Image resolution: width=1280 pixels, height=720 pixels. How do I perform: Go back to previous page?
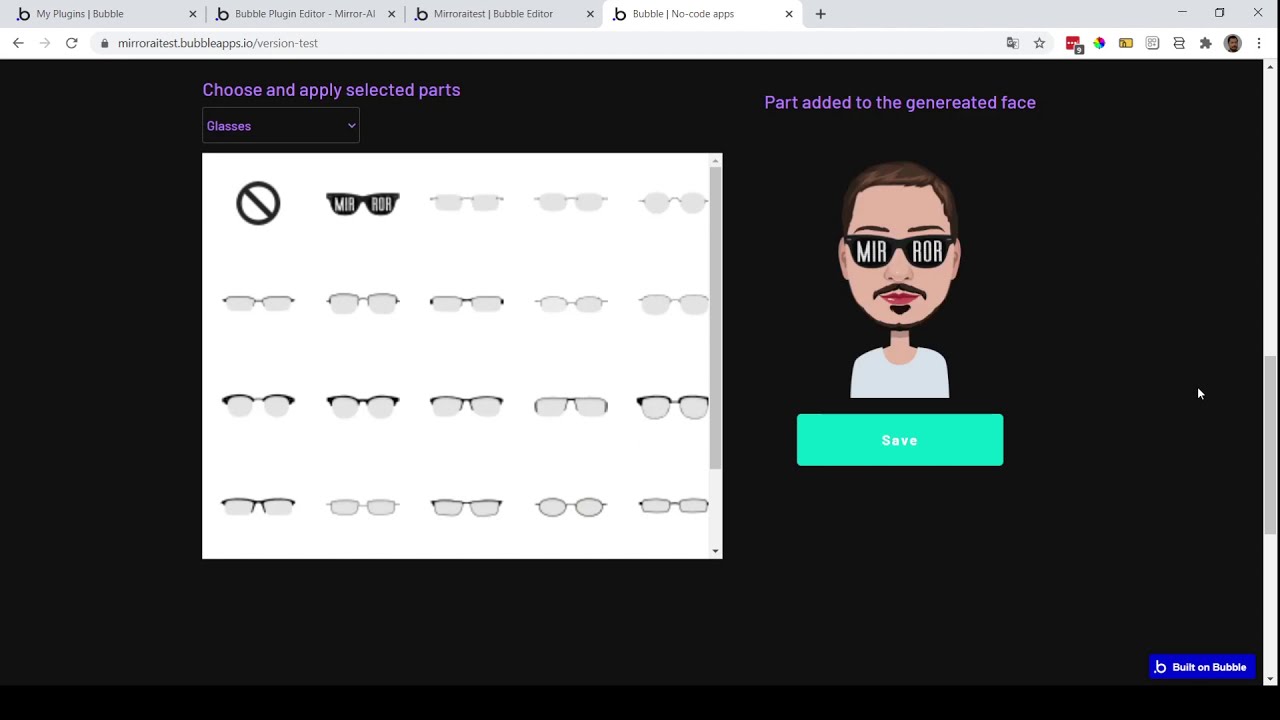18,43
